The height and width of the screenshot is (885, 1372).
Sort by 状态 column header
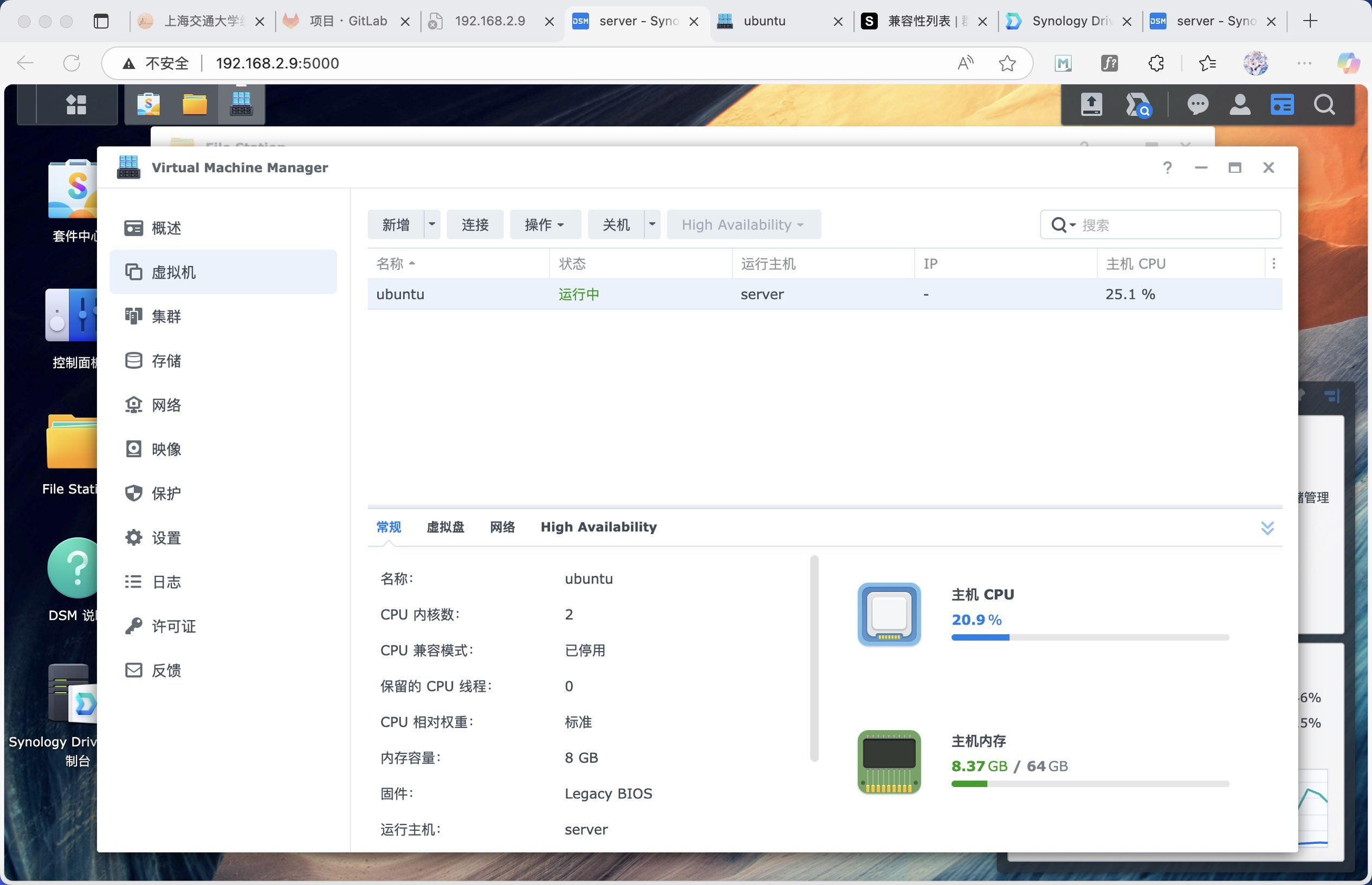coord(640,264)
